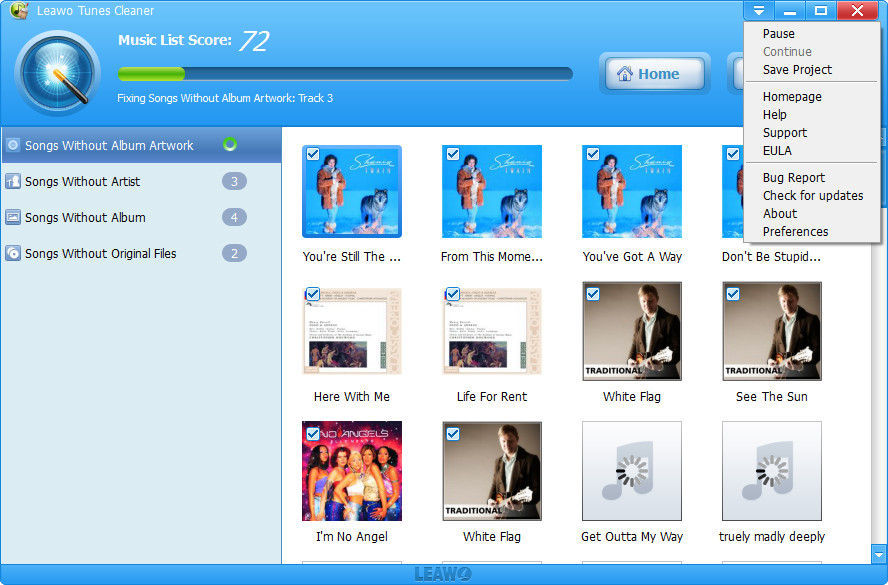Uncheck the From This Mome... song checkbox

tap(452, 154)
